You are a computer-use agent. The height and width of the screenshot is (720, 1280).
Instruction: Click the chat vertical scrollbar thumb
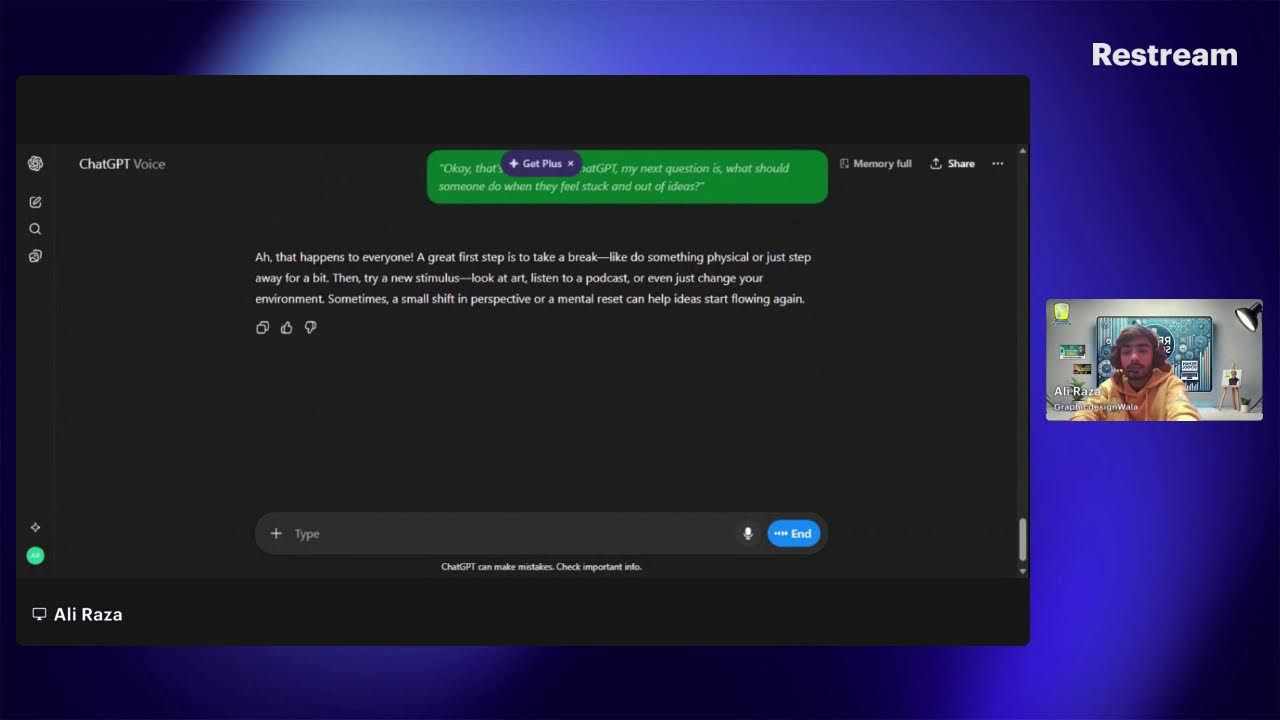coord(1022,540)
